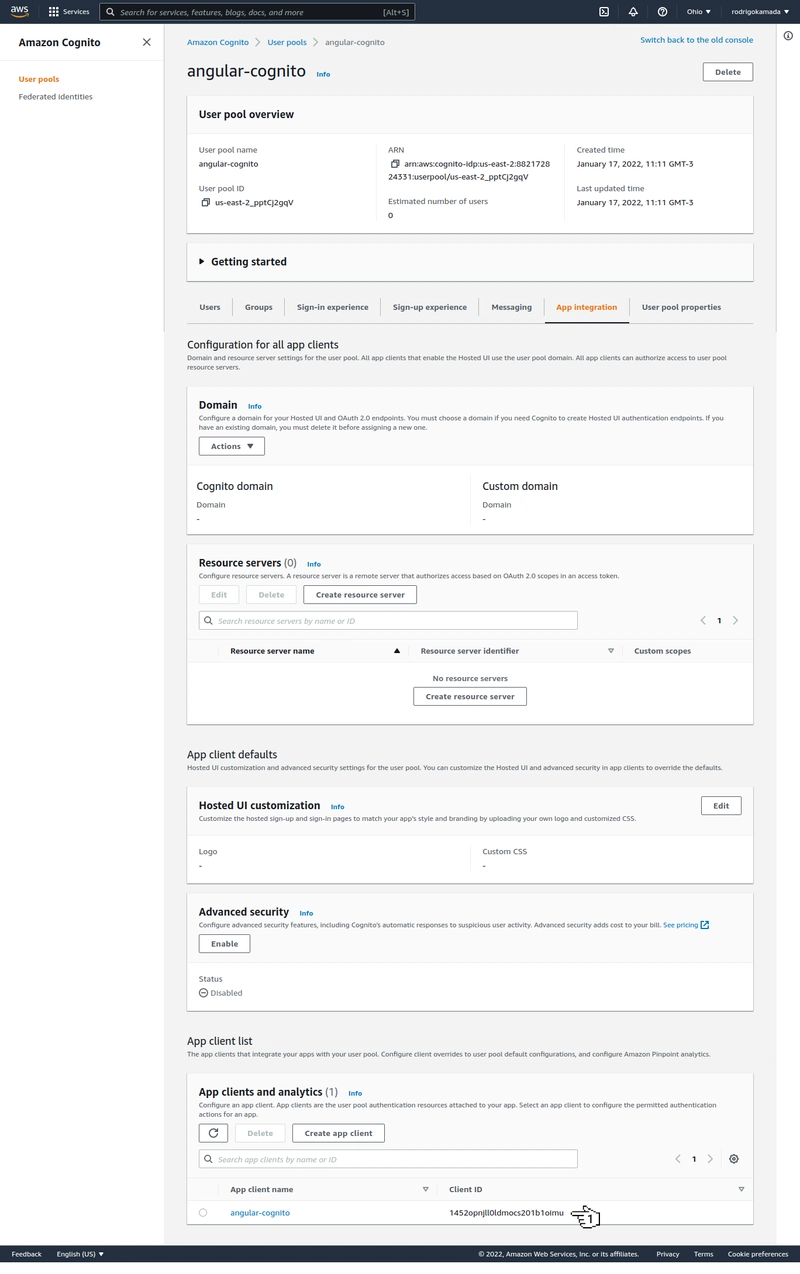Open the Domain Actions dropdown

point(231,446)
